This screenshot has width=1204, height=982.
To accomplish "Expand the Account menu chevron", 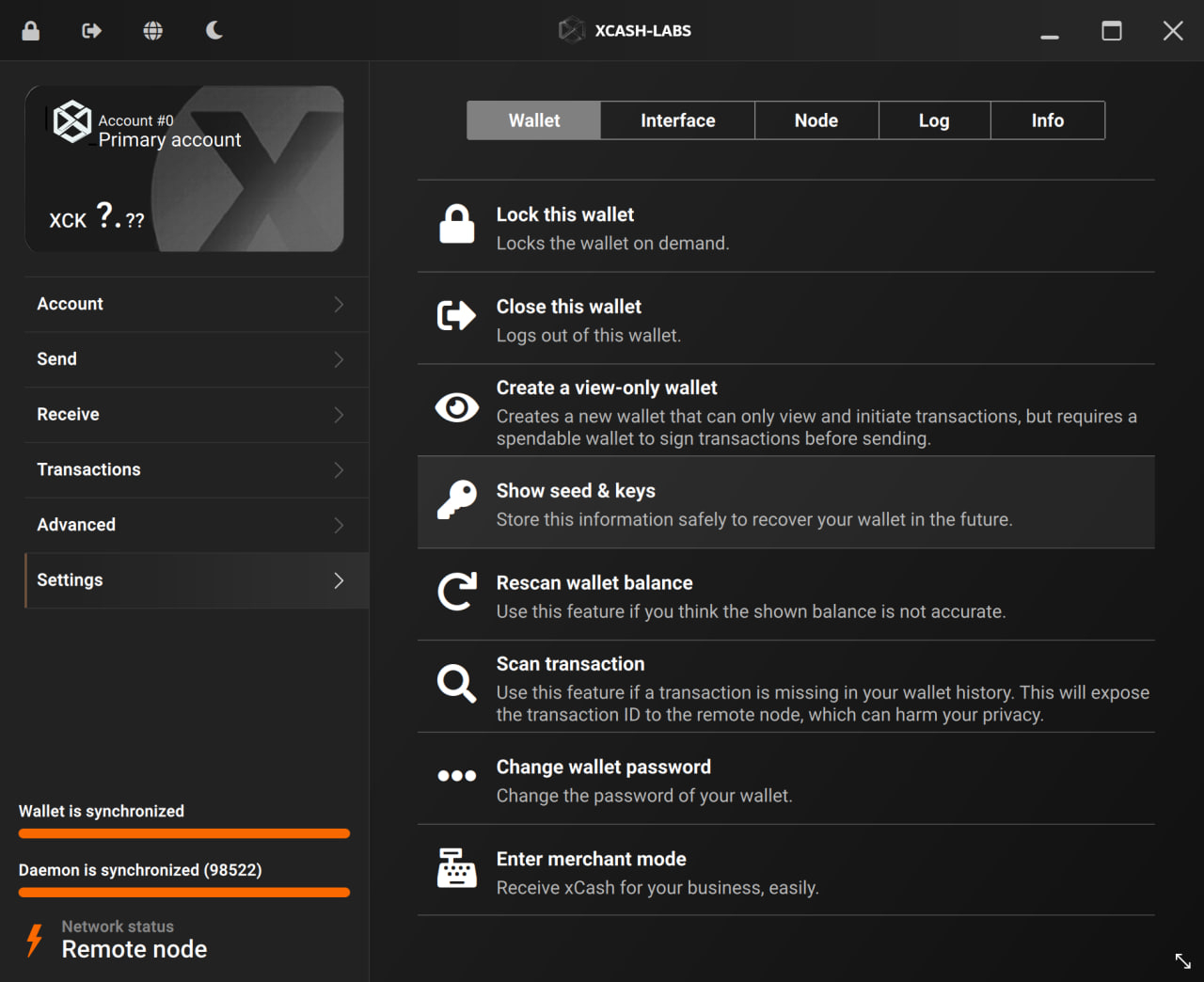I will point(339,305).
